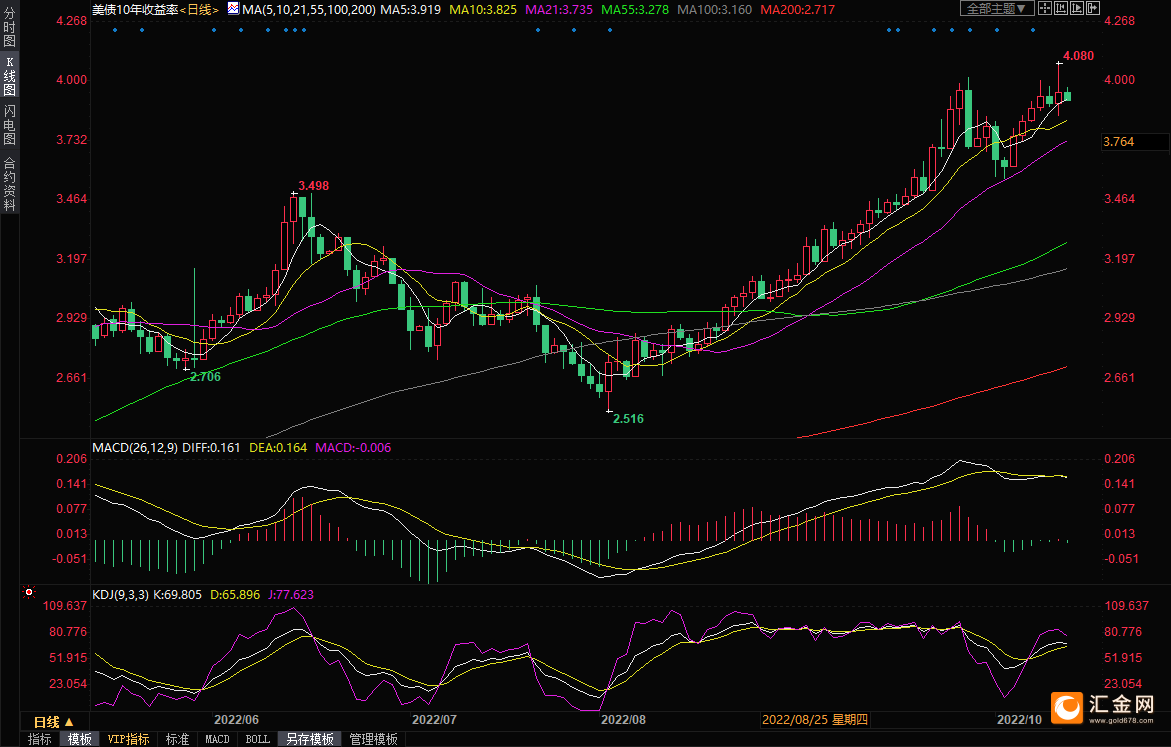
Task: Expand the 日线 period selector
Action: [x=54, y=722]
